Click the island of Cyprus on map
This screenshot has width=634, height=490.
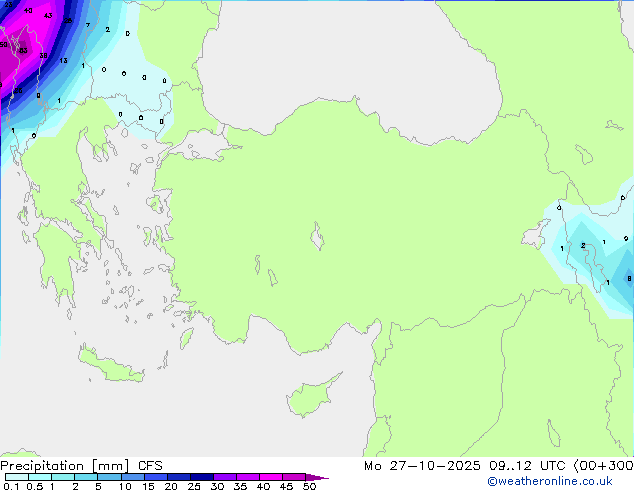[311, 396]
